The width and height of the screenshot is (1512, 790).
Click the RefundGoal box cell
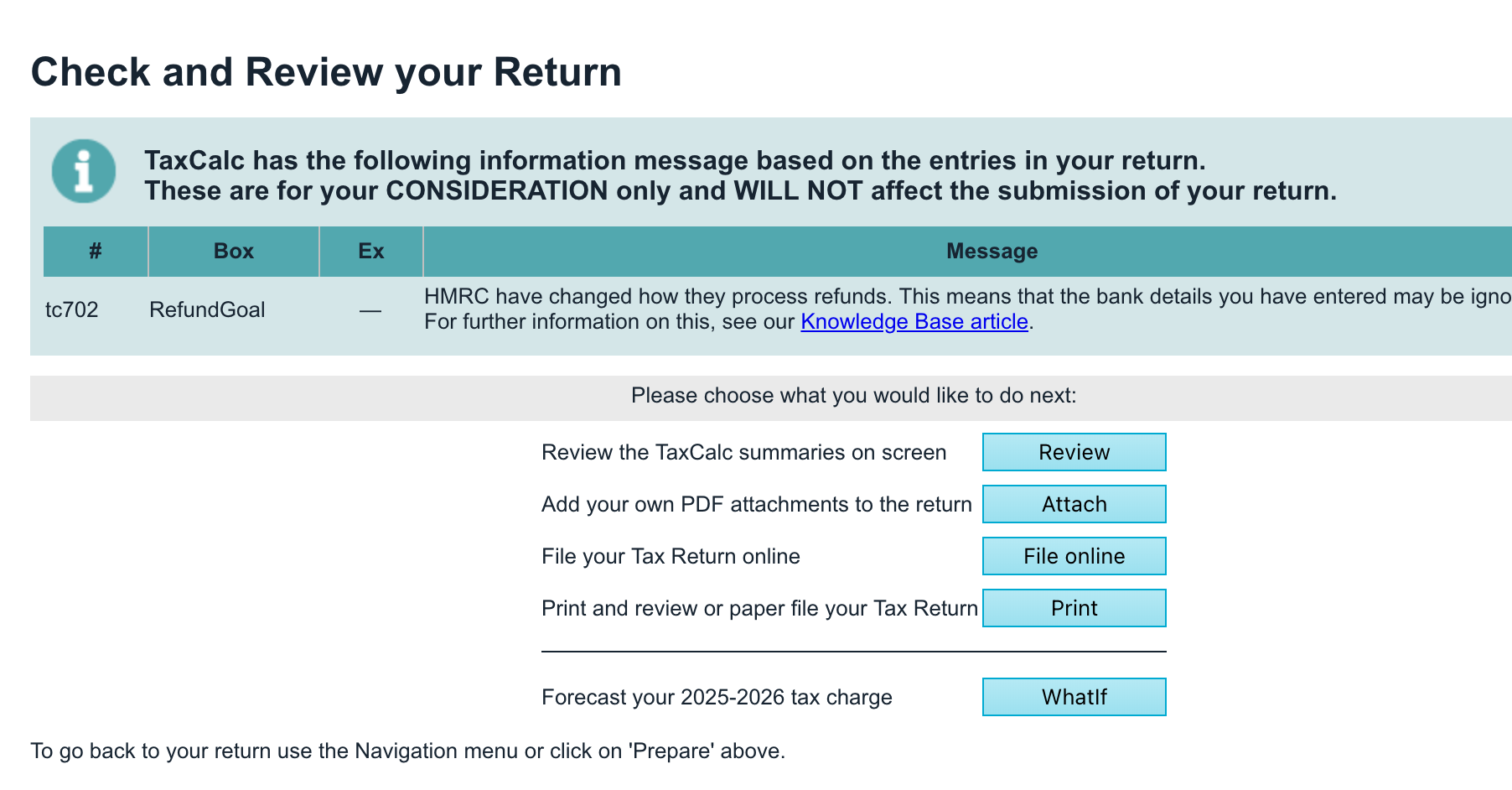[207, 309]
